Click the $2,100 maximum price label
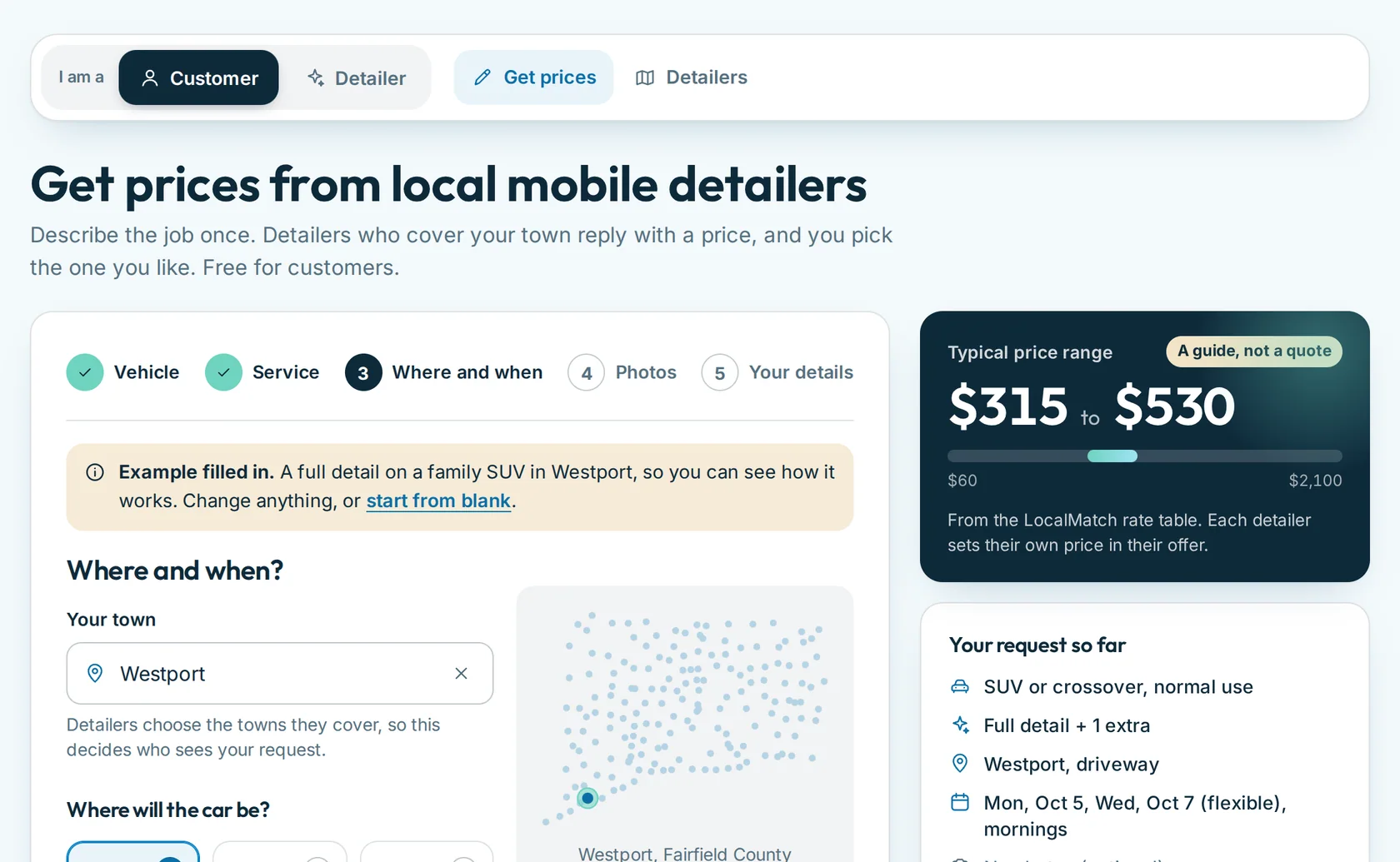This screenshot has width=1400, height=862. click(1315, 481)
